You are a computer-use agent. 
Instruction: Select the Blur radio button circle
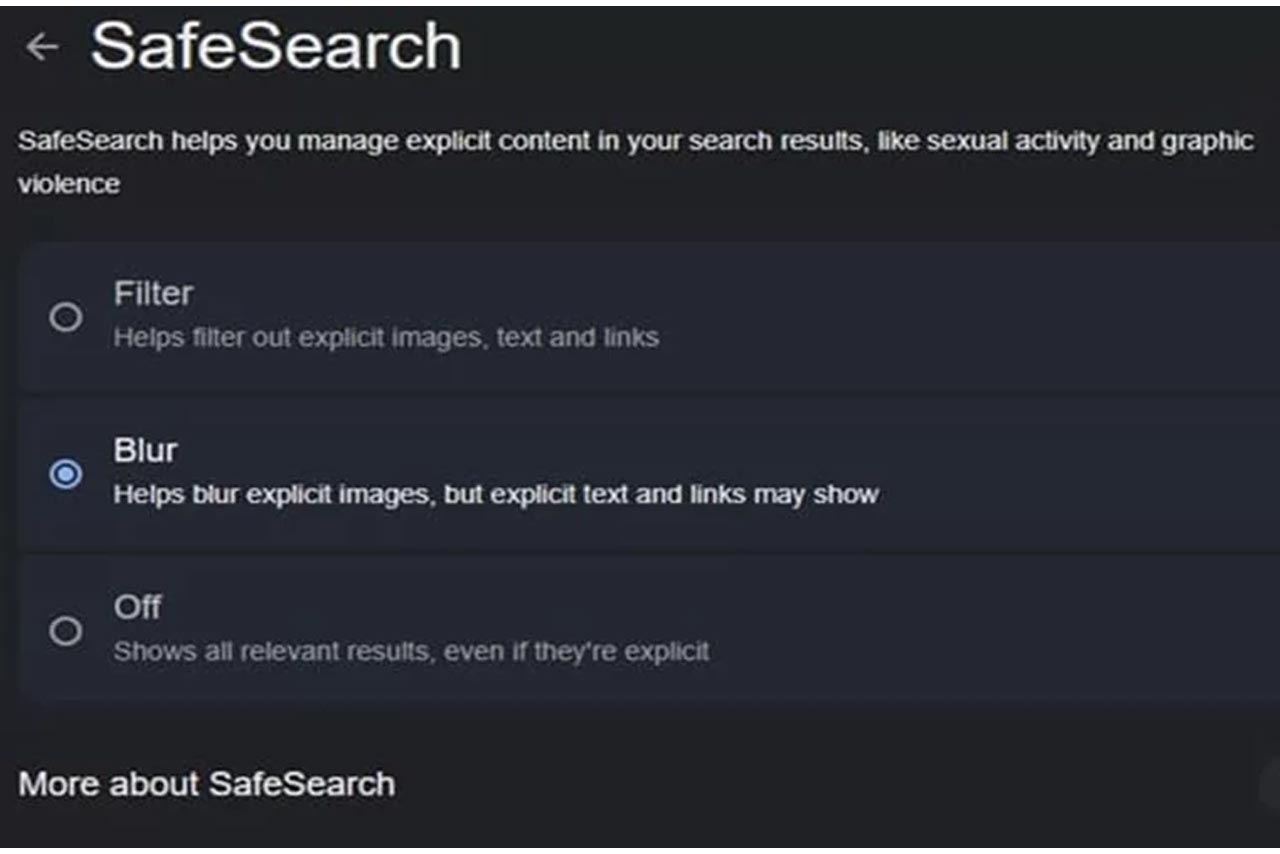click(66, 474)
